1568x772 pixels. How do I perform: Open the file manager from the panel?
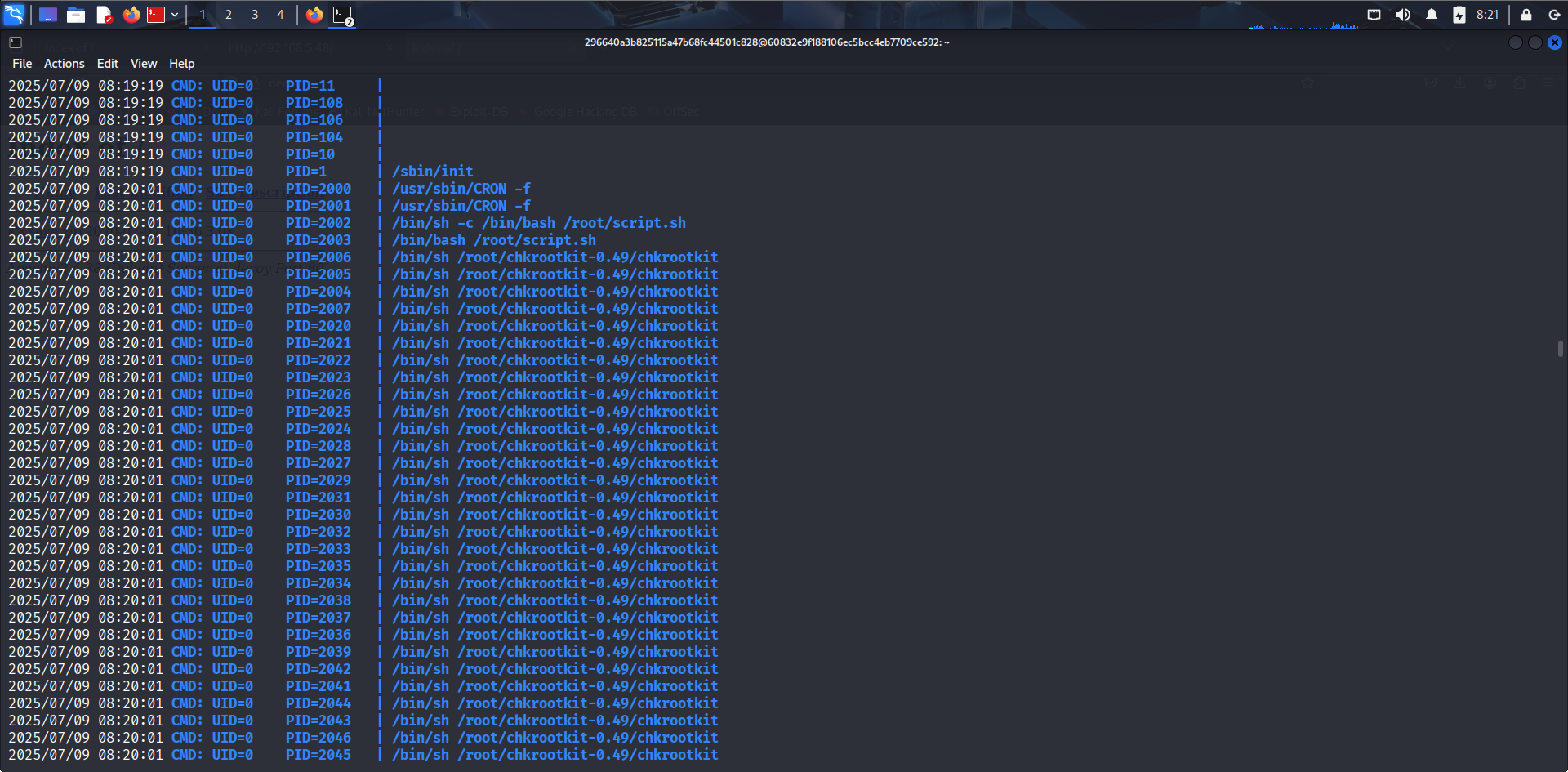pos(76,15)
